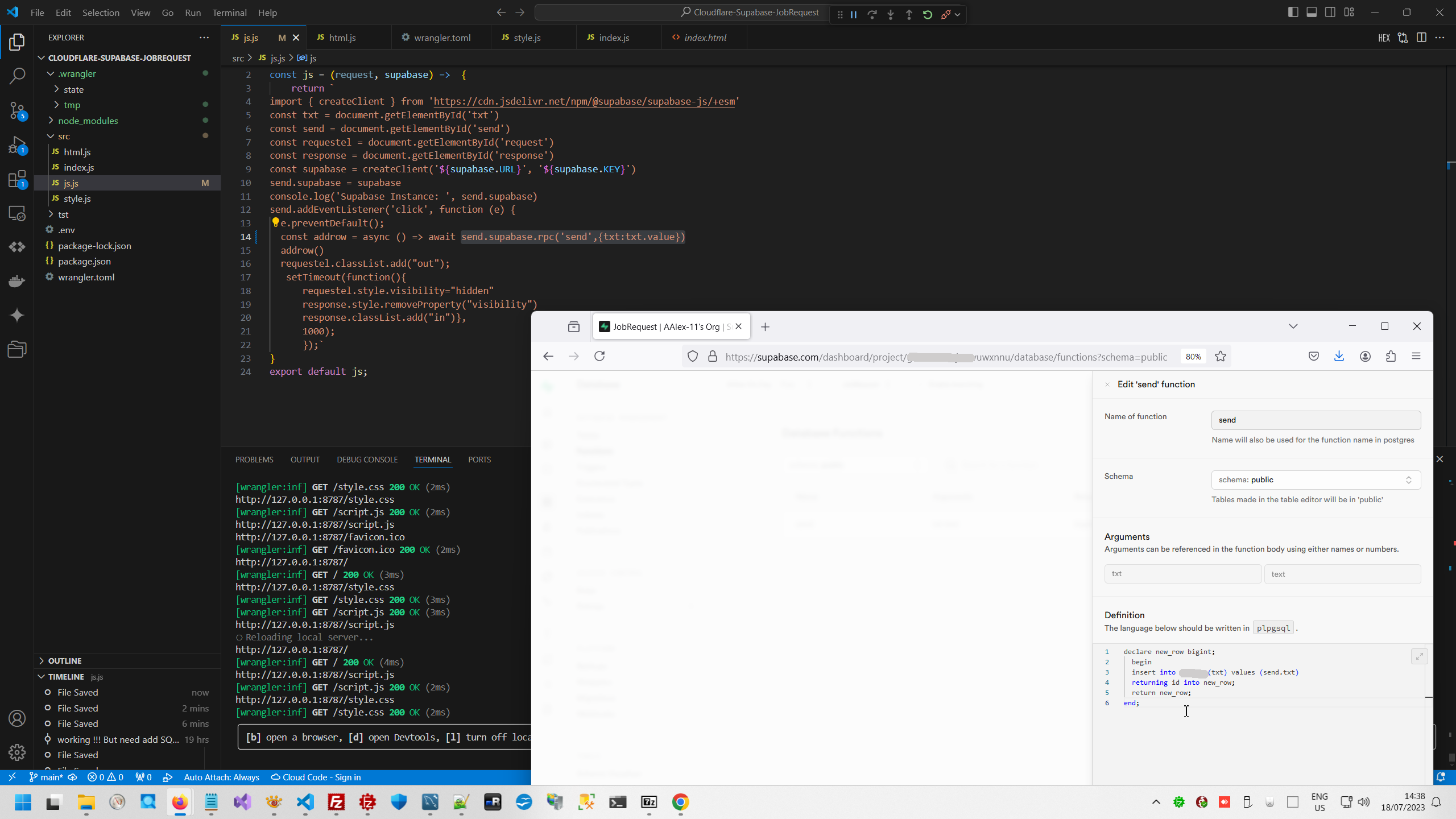1456x819 pixels.
Task: Click the Name of function input field
Action: pos(1316,420)
